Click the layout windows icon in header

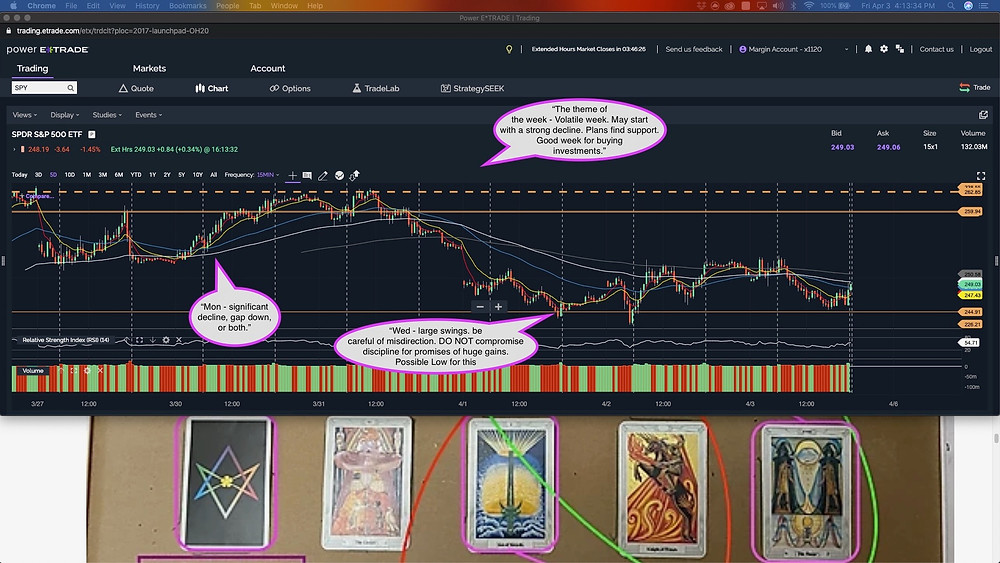(x=900, y=49)
